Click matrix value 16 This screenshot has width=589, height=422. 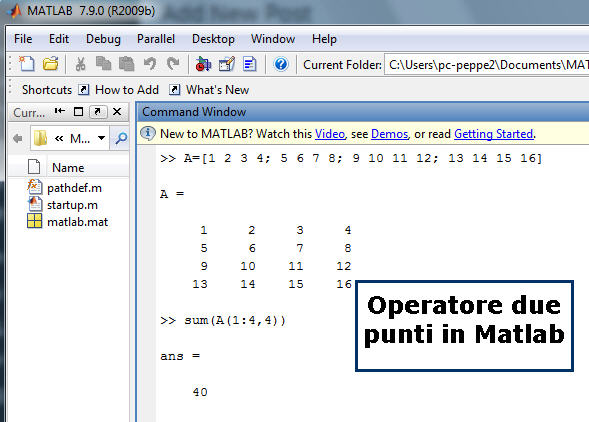[x=344, y=284]
